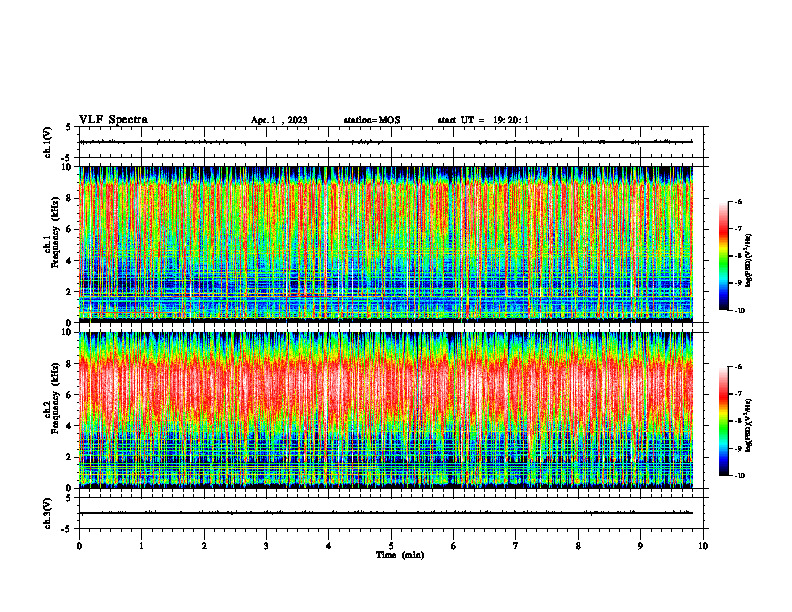Click the "-5" tick on ch.3(V) axis

[x=67, y=529]
